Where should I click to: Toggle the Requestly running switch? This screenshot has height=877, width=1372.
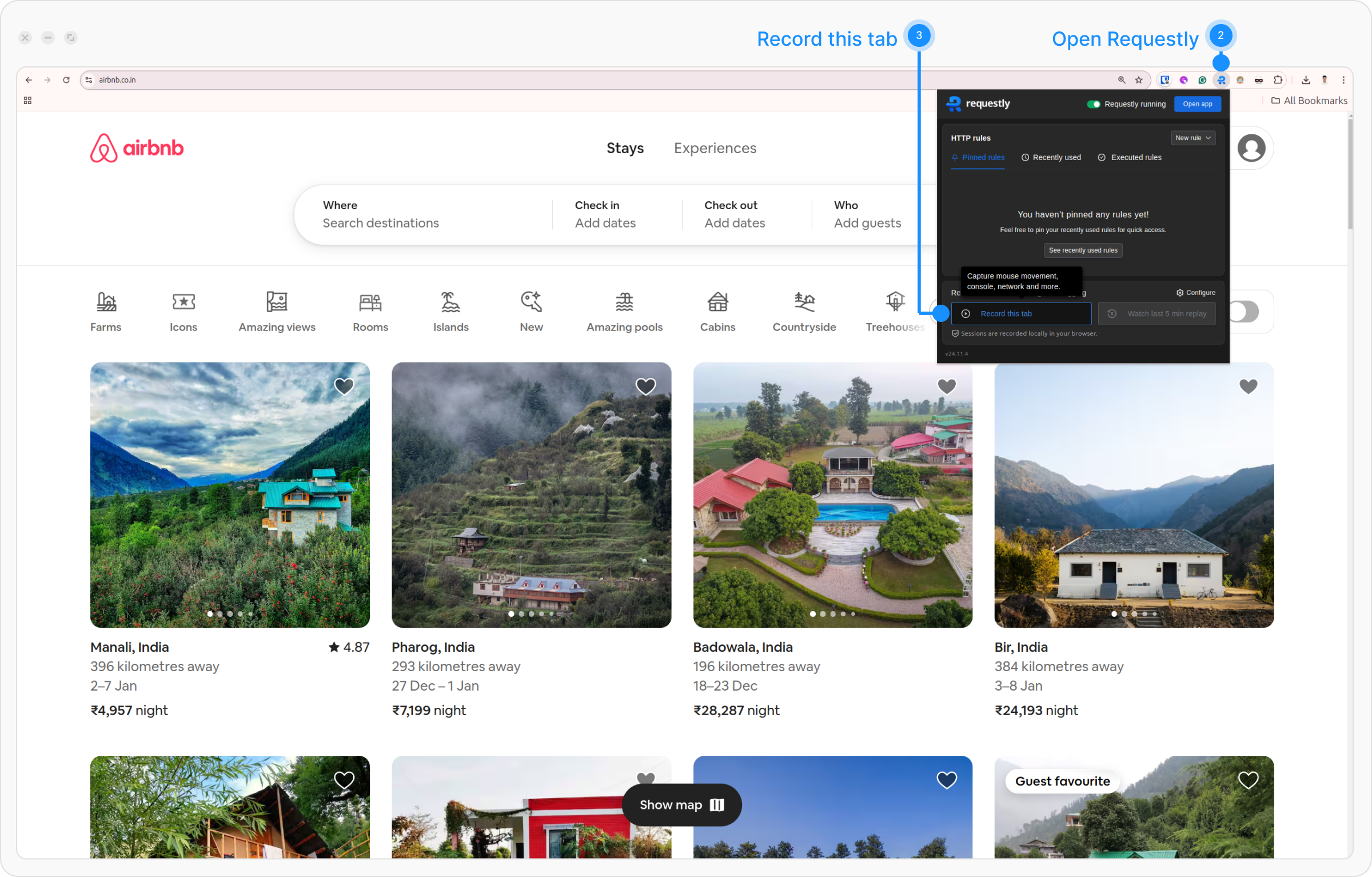point(1094,104)
